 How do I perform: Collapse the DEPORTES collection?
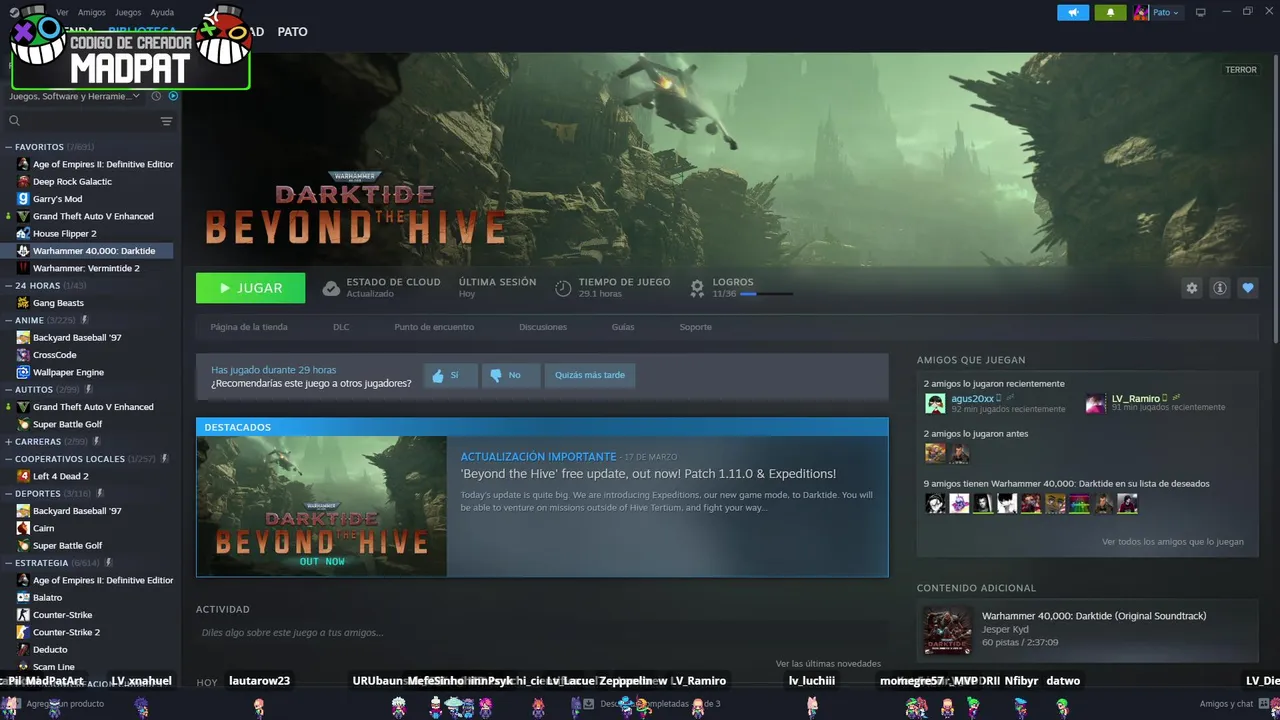tap(9, 493)
